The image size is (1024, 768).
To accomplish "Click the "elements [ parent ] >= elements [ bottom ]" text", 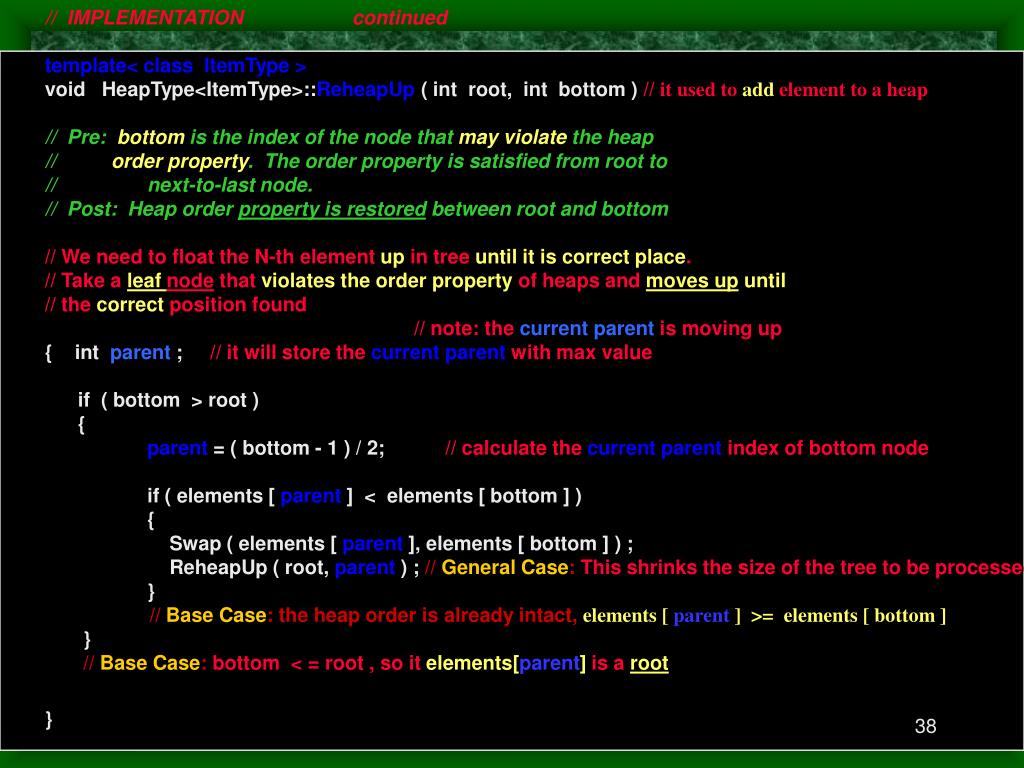I will 764,615.
